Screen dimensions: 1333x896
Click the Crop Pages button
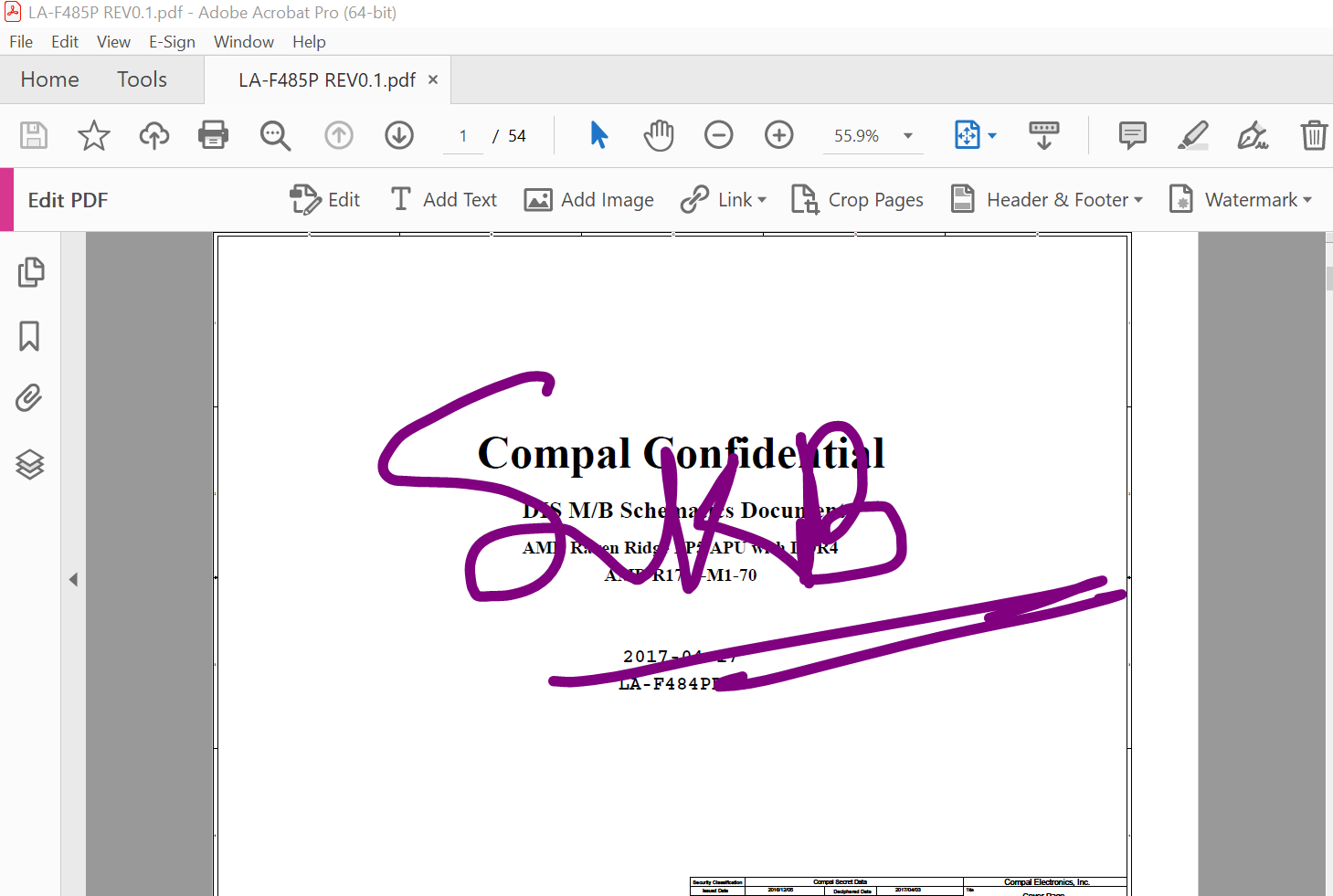point(857,199)
